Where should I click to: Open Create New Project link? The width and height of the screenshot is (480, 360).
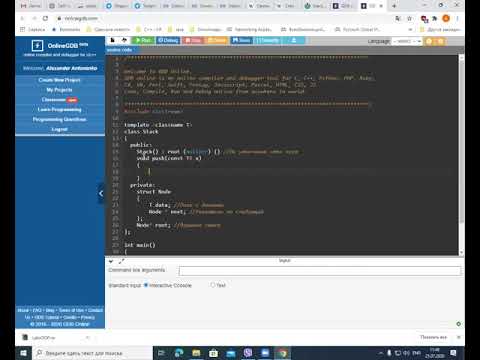click(59, 80)
